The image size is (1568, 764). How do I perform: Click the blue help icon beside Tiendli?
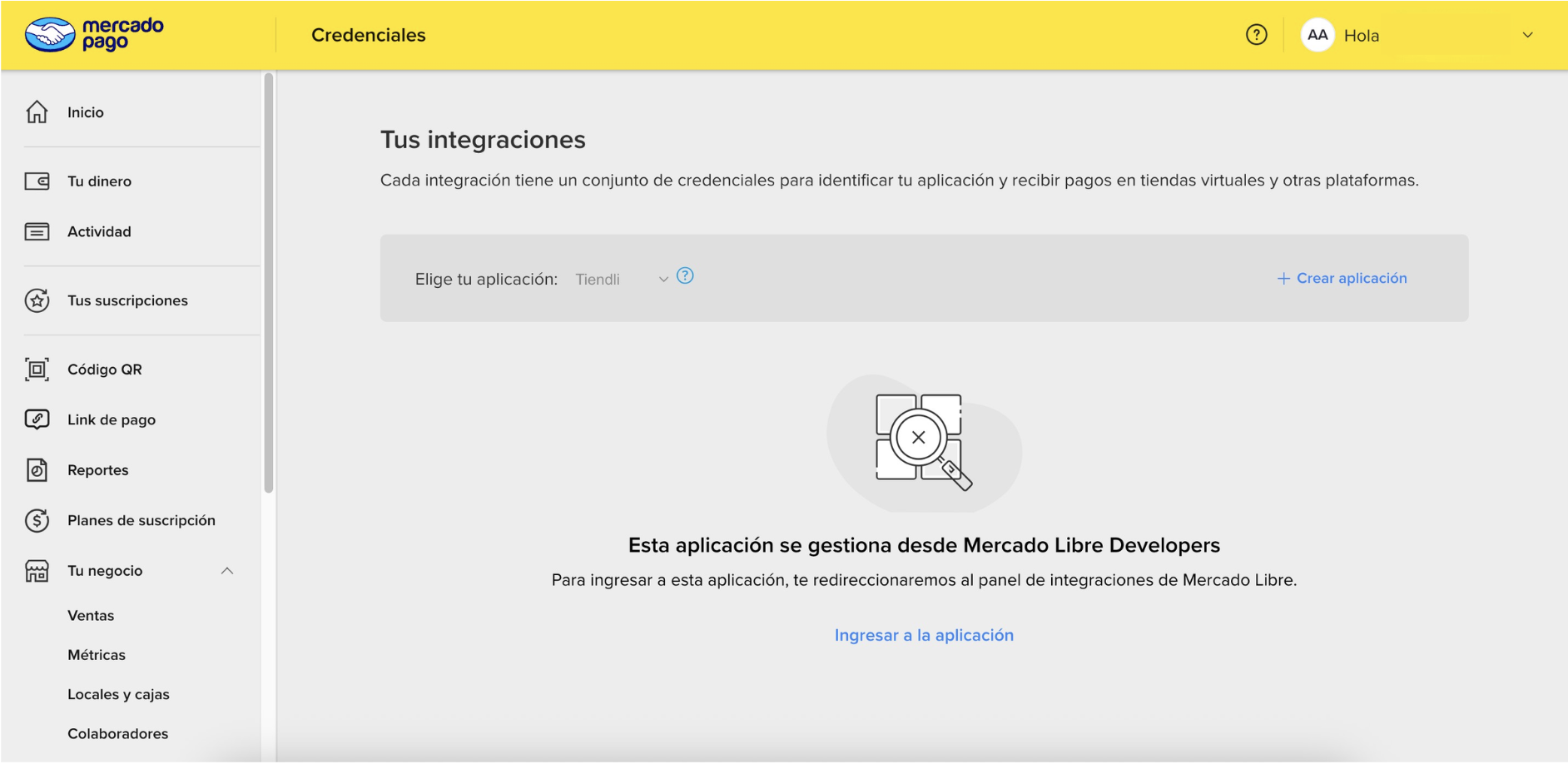click(685, 275)
